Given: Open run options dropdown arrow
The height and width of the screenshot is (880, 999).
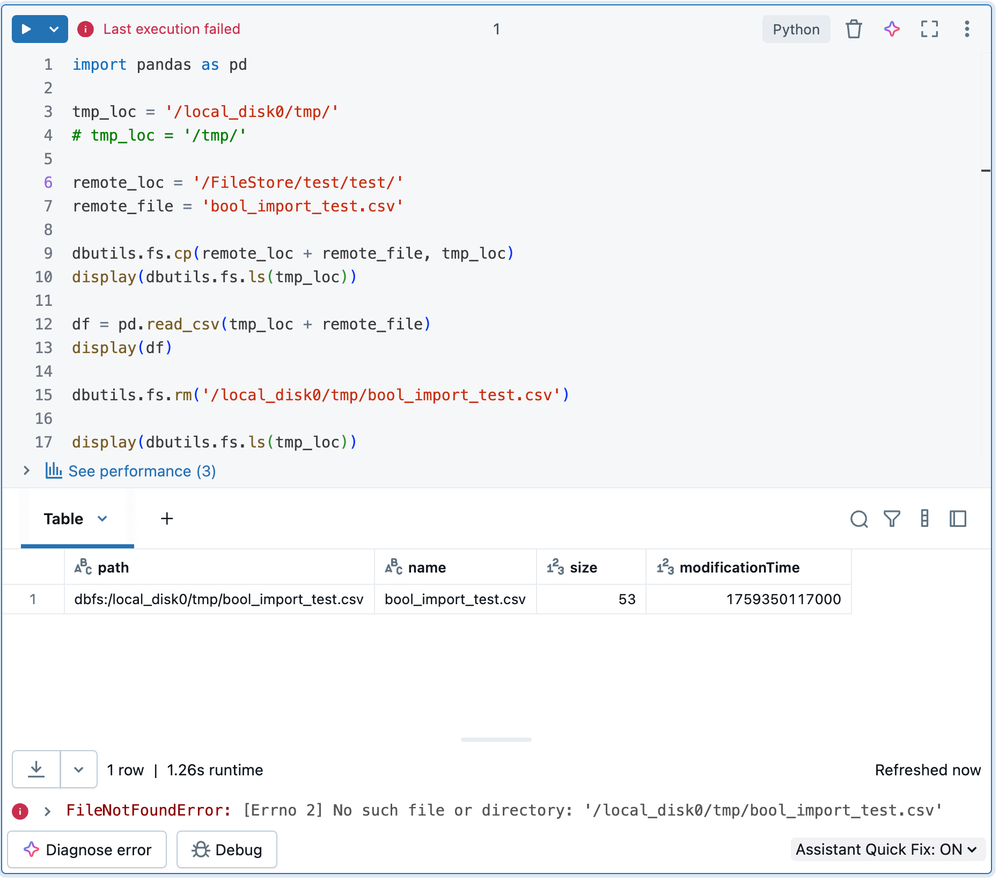Looking at the screenshot, I should [x=54, y=30].
